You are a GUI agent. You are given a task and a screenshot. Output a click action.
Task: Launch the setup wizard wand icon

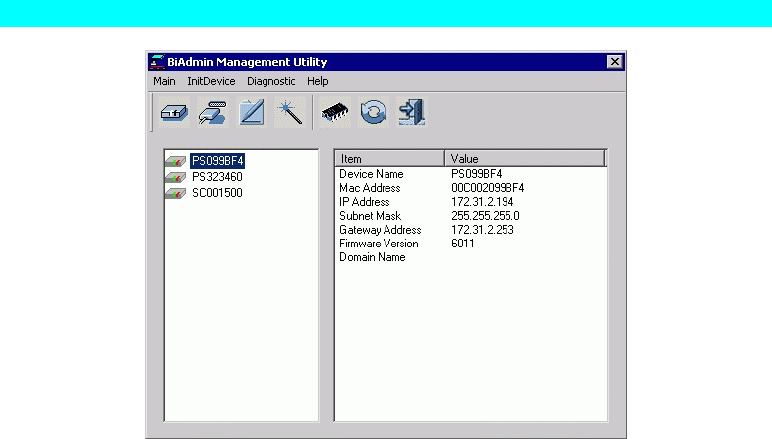(290, 113)
